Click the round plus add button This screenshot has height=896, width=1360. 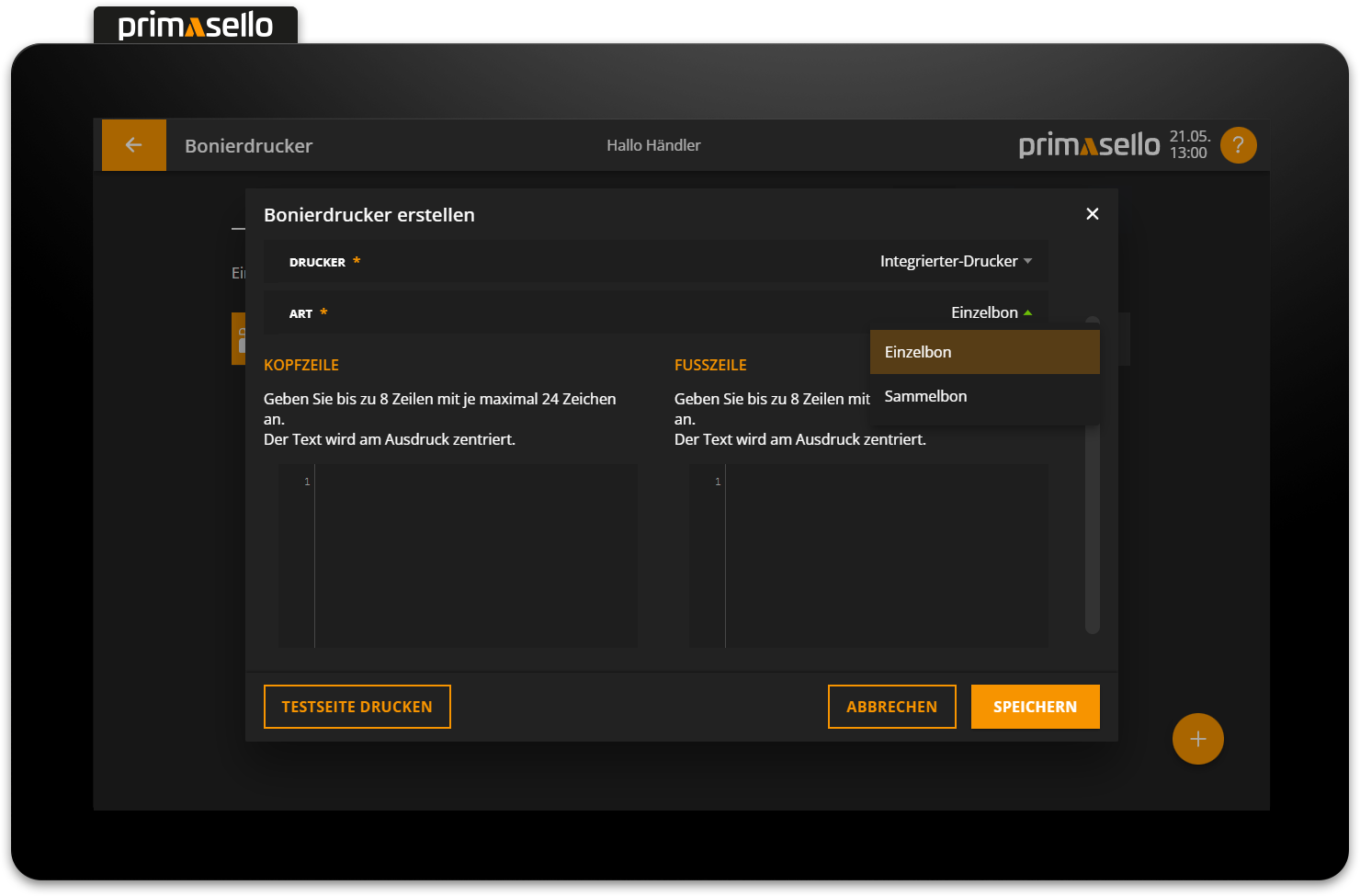1197,739
